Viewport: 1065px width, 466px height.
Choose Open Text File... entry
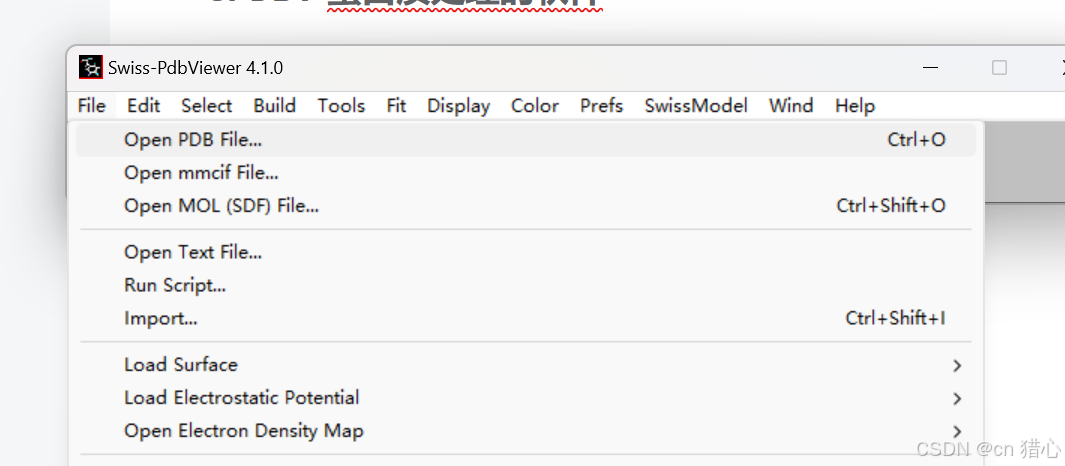coord(526,252)
